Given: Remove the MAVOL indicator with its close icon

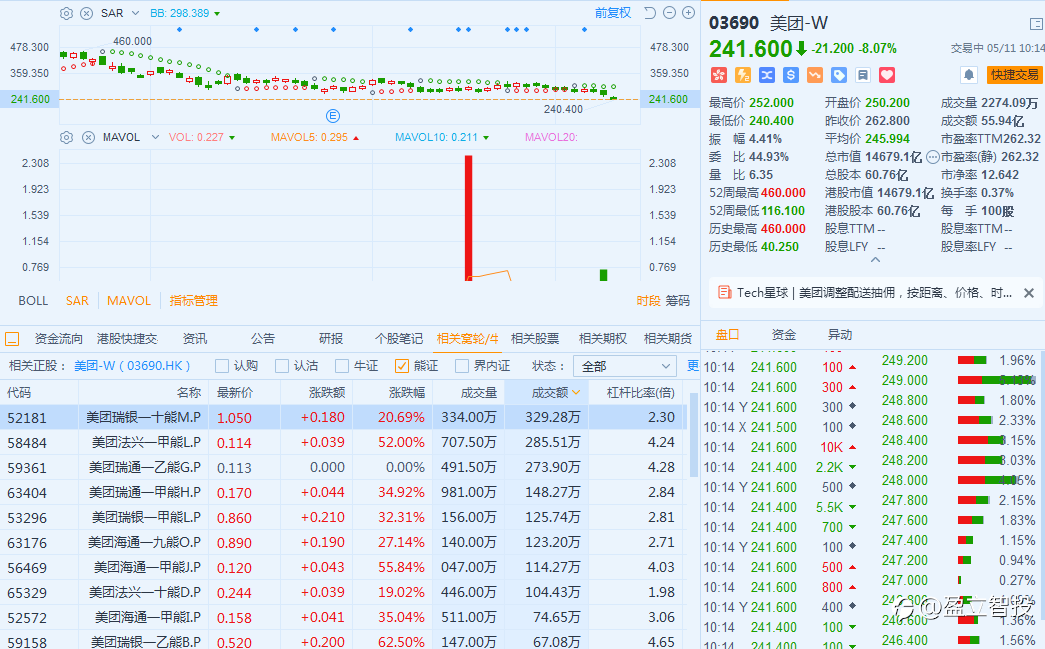Looking at the screenshot, I should [88, 137].
